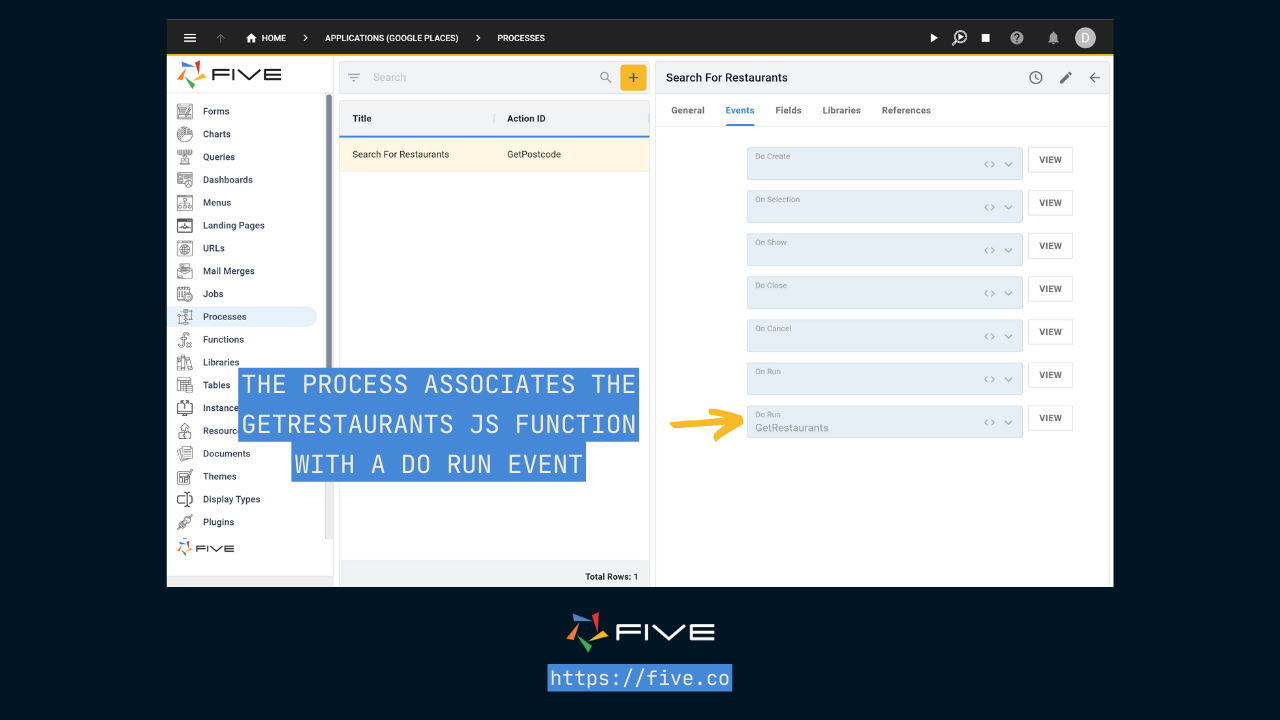The image size is (1280, 720).
Task: Sort by the Title column header
Action: tap(362, 118)
